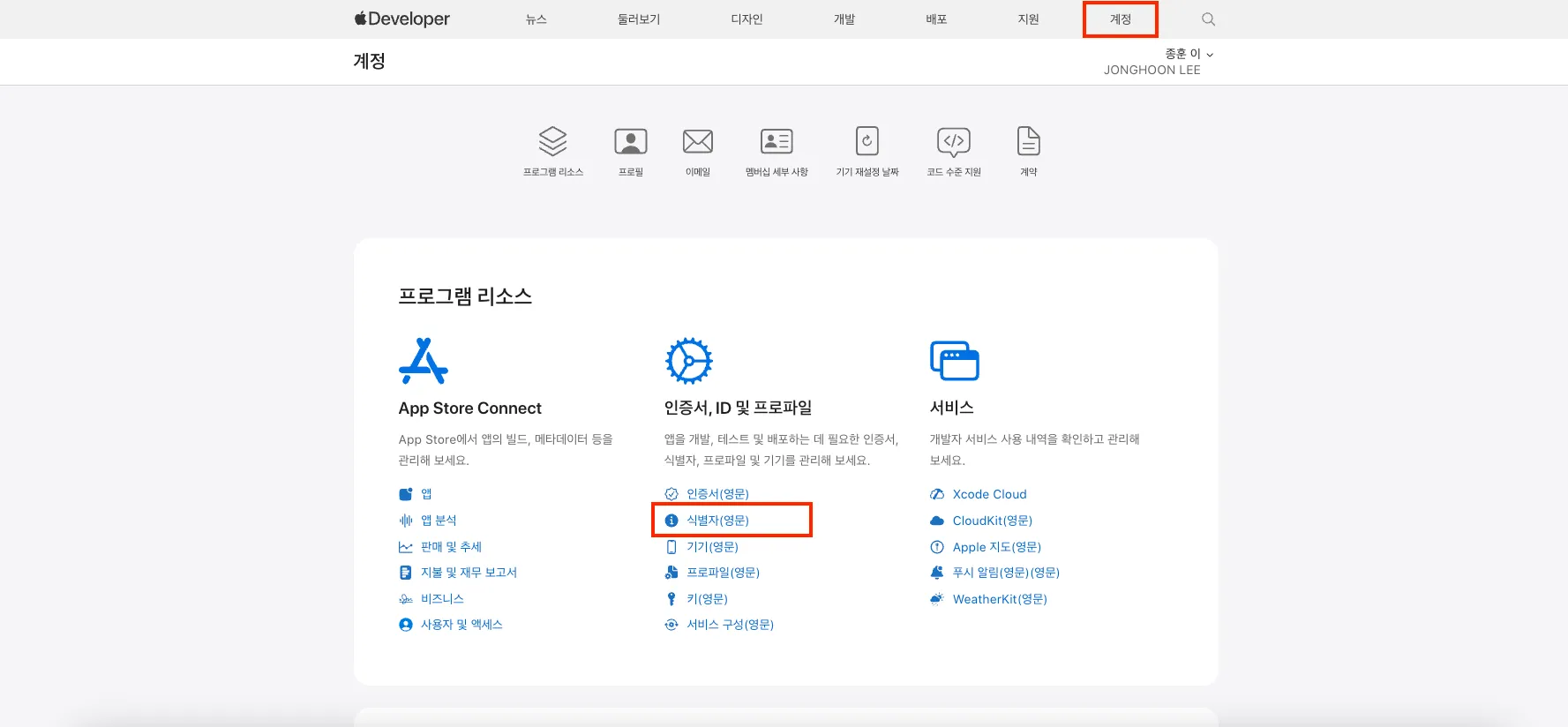Viewport: 1568px width, 727px height.
Task: Open the 식별자(영문) link
Action: coord(717,521)
